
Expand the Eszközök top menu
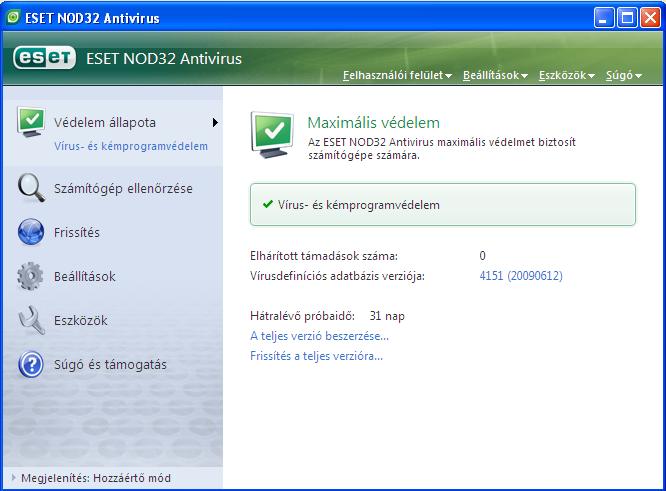pyautogui.click(x=566, y=76)
